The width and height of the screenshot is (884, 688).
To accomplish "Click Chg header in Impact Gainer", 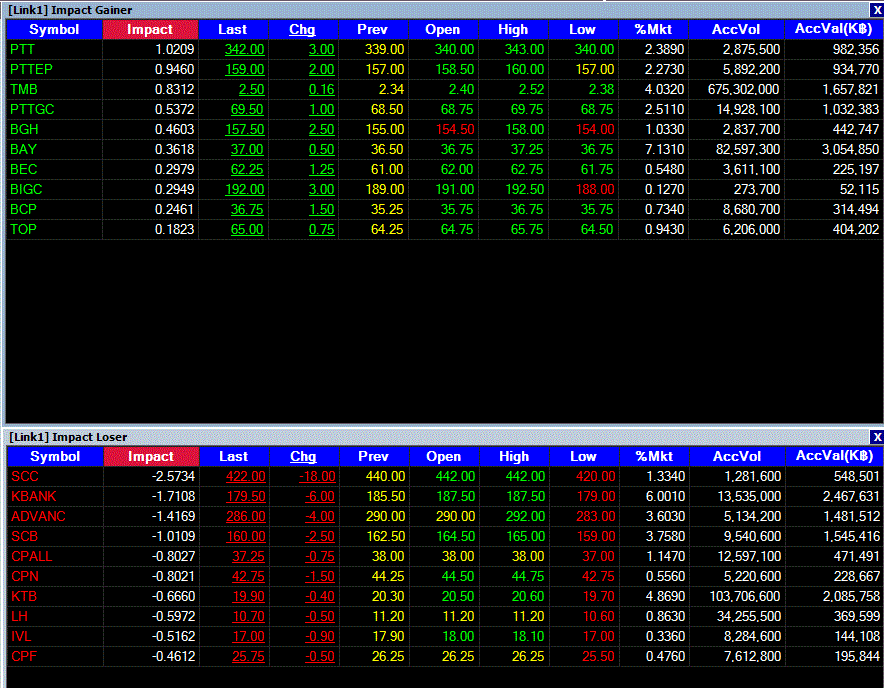I will [x=303, y=30].
